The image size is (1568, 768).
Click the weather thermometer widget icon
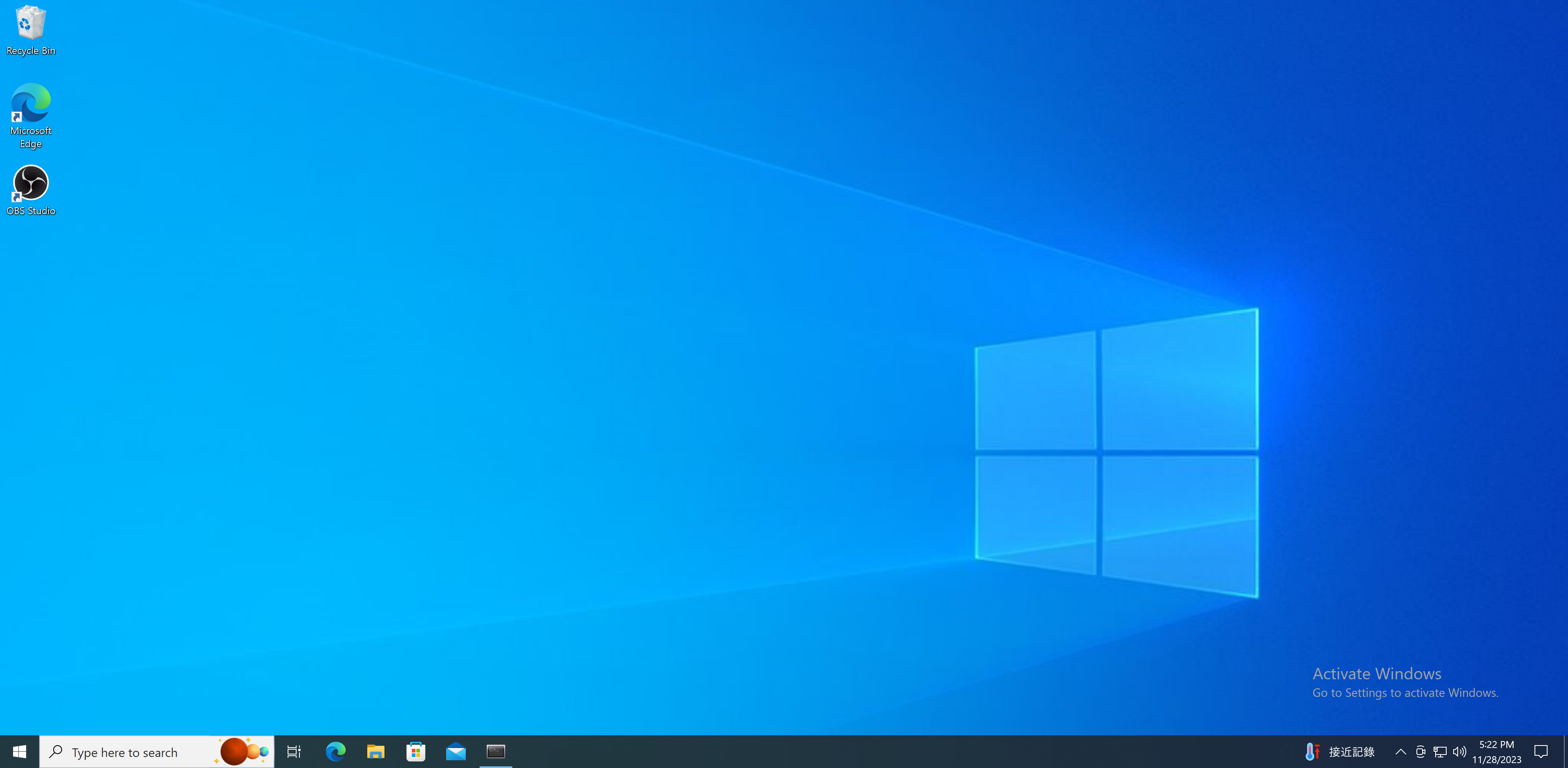(x=1312, y=752)
